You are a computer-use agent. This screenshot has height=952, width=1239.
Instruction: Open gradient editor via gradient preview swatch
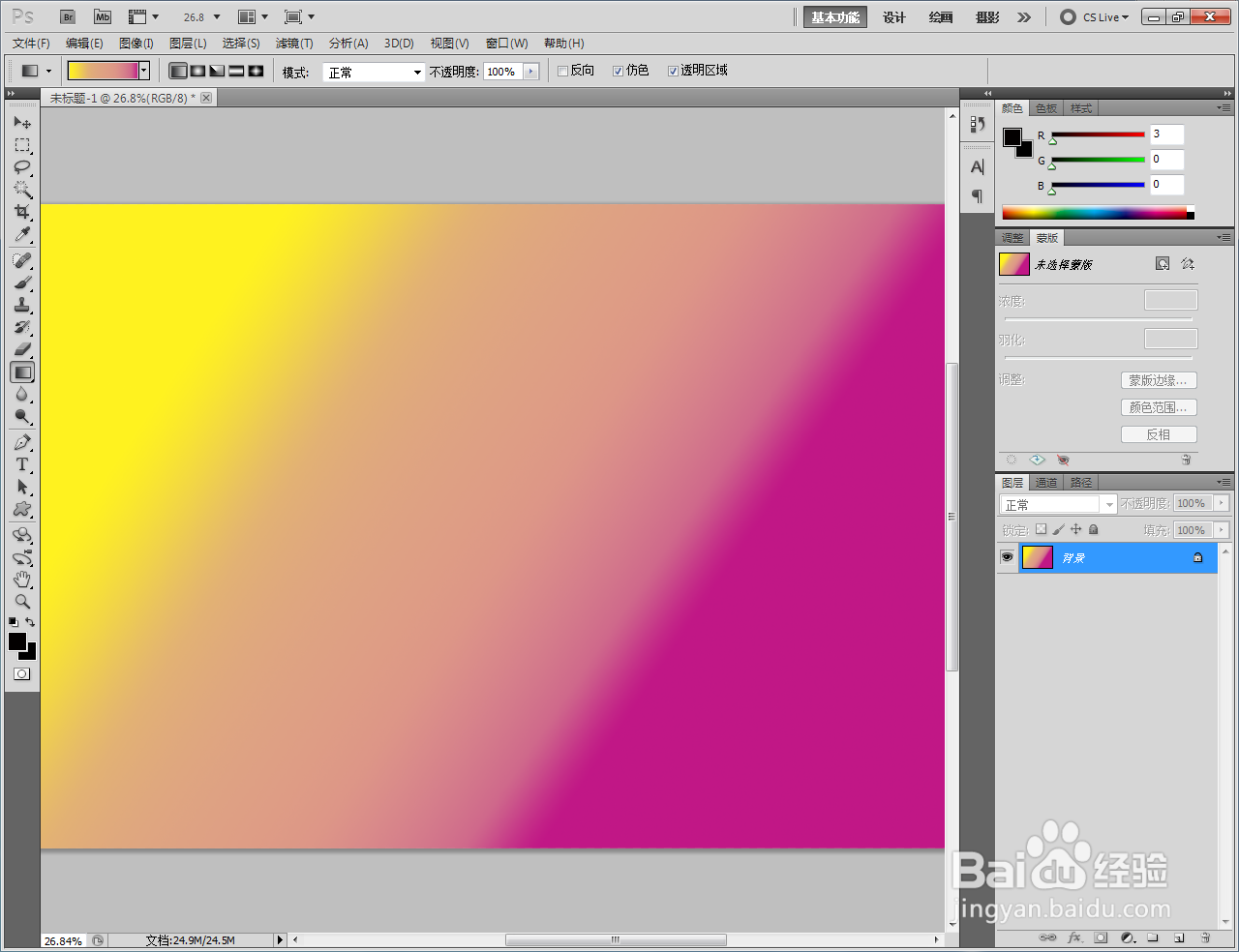pos(103,71)
